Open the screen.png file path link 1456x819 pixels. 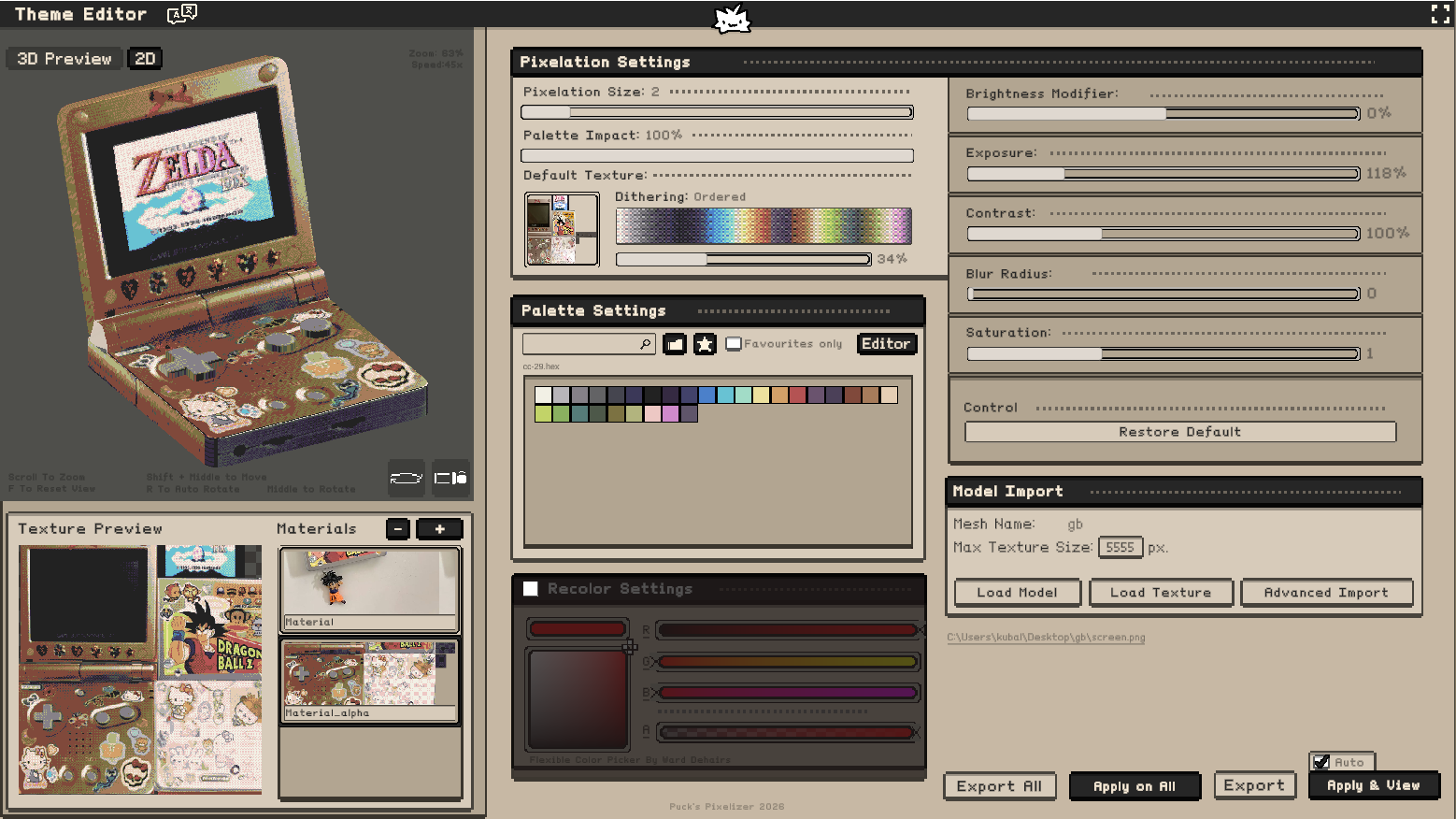coord(1046,638)
